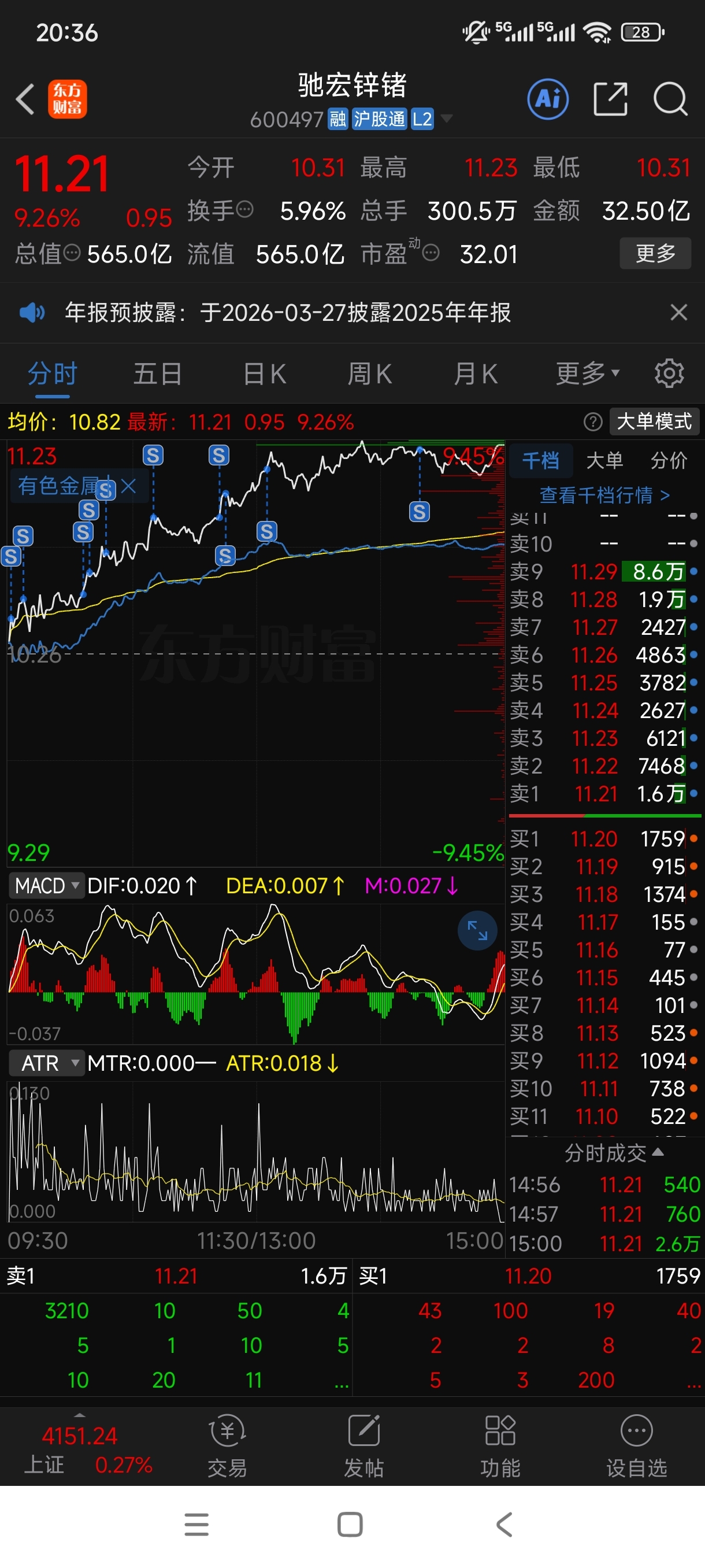Toggle 大单模式 mode
705x1568 pixels.
654,421
